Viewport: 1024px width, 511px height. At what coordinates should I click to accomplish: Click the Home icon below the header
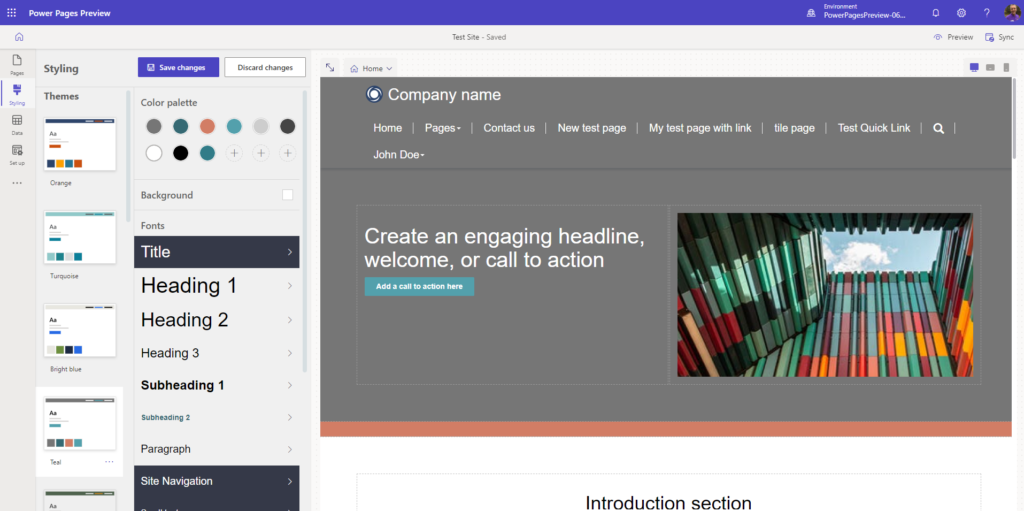(x=19, y=37)
